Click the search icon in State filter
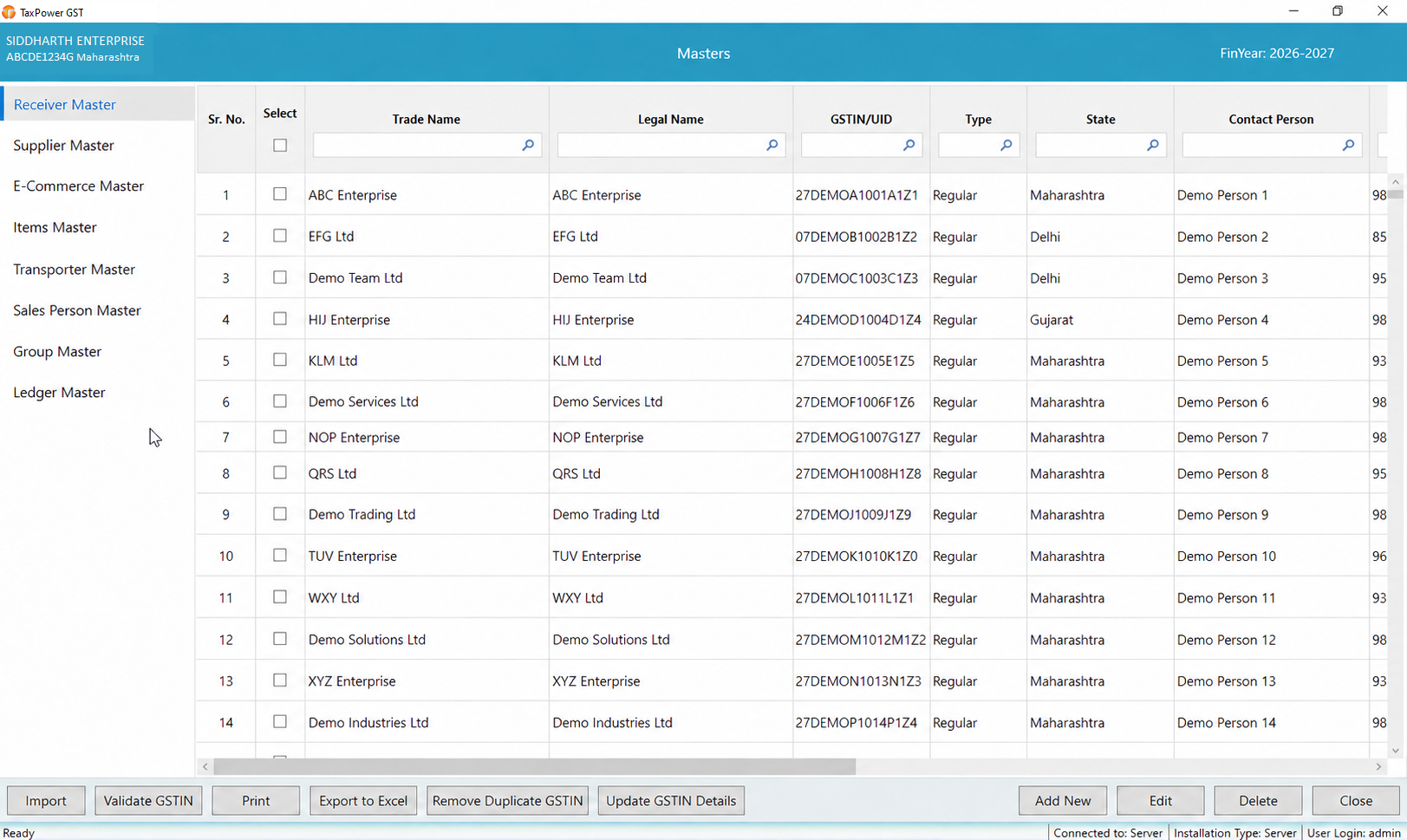Screen dimensions: 1407x840 click(x=1153, y=145)
